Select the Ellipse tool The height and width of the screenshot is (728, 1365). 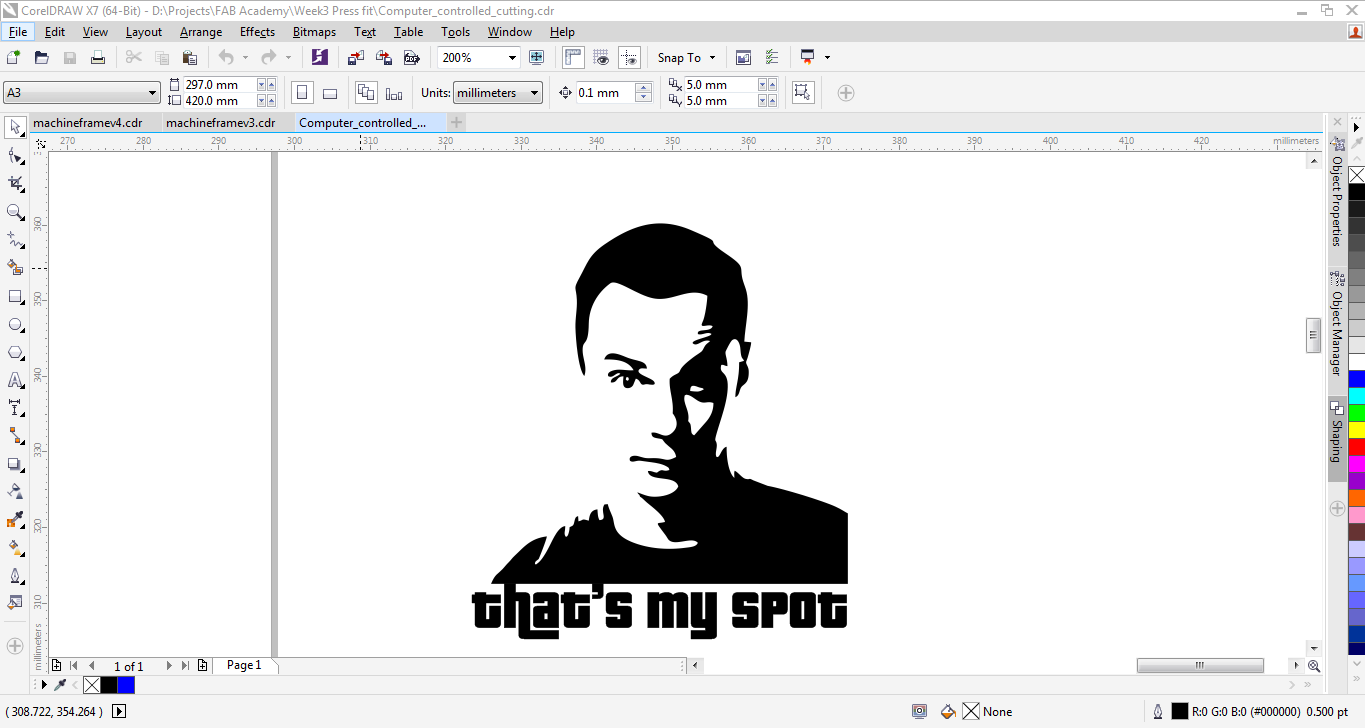click(x=16, y=325)
